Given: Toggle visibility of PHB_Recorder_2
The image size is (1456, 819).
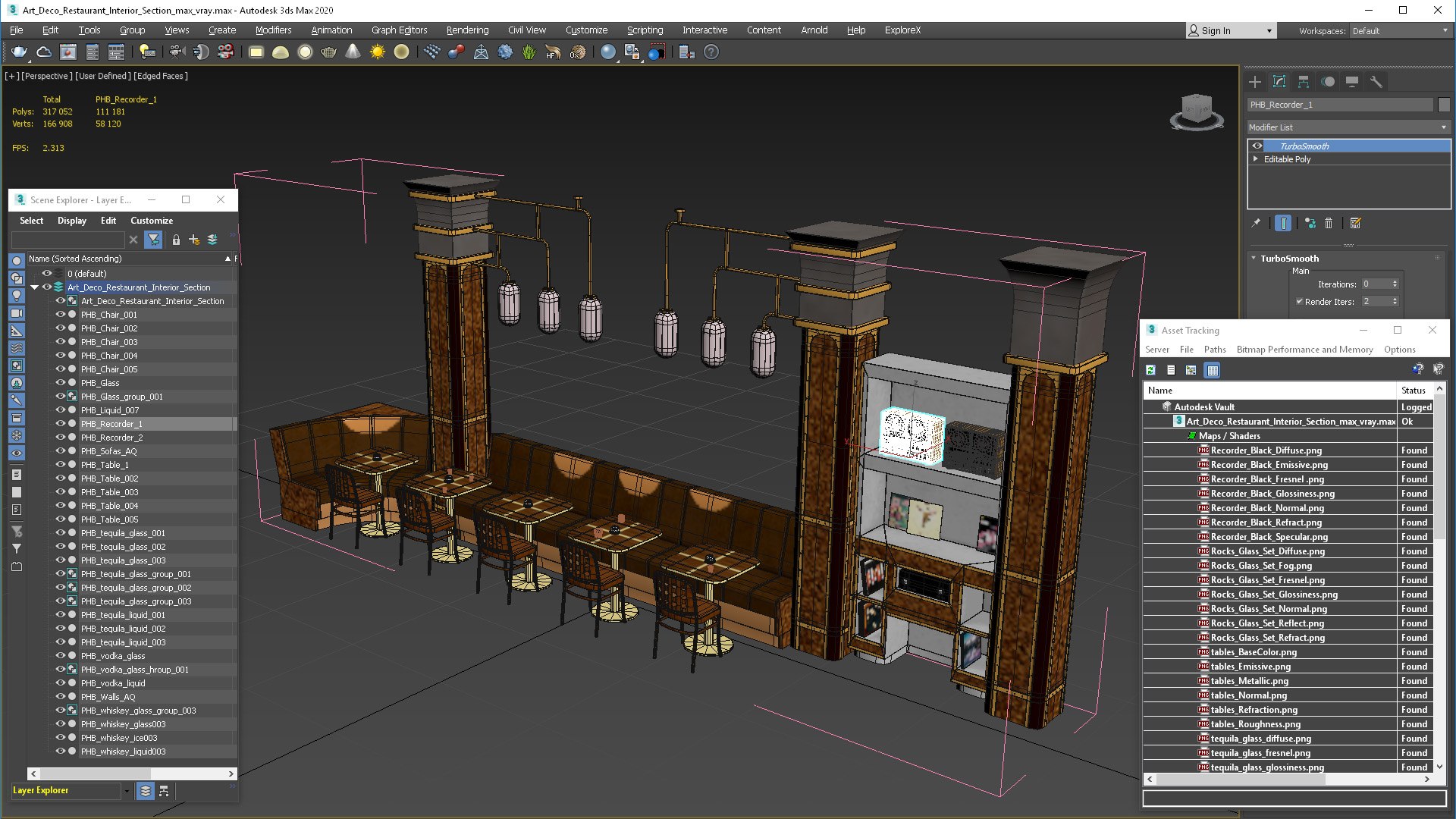Looking at the screenshot, I should 60,438.
